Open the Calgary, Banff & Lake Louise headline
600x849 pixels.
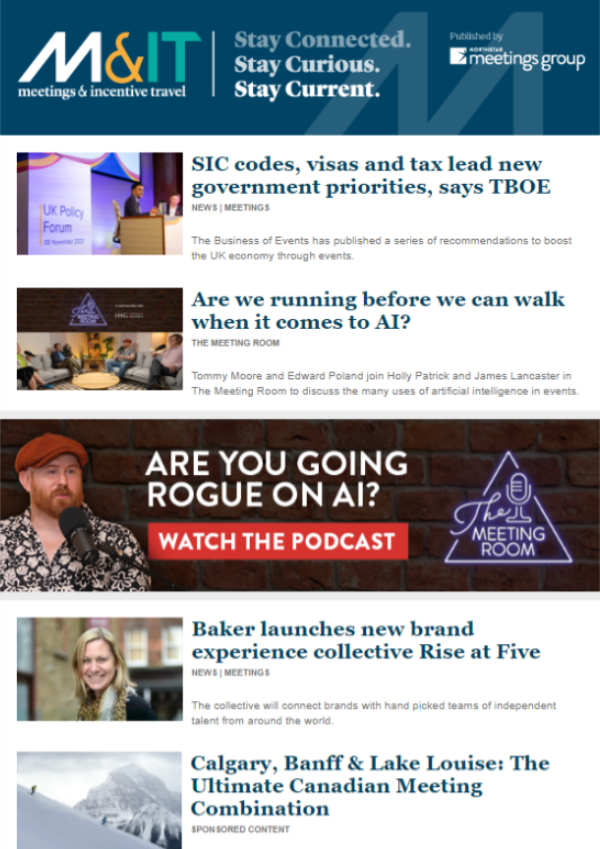[x=370, y=786]
